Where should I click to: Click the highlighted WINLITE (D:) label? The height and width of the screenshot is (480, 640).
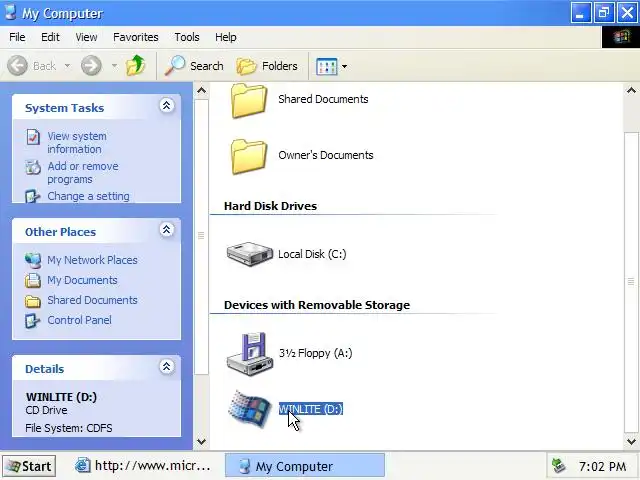(311, 409)
